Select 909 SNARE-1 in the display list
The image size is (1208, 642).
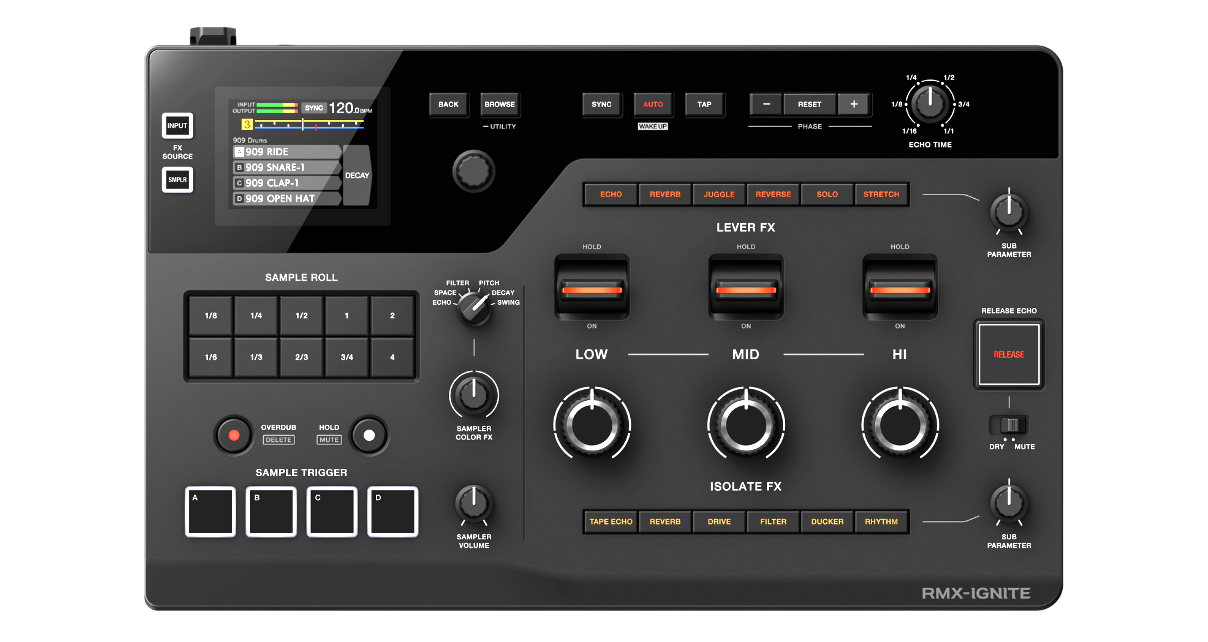pos(286,168)
